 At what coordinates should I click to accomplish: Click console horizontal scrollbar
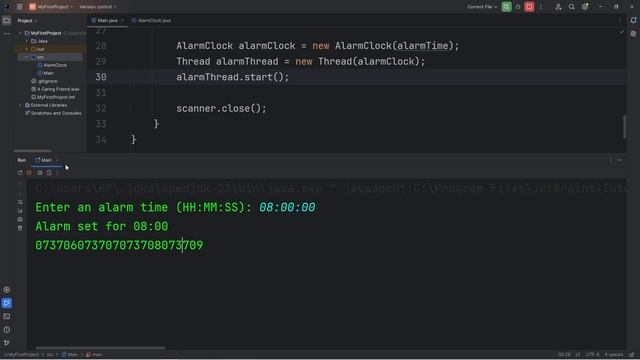pos(100,348)
